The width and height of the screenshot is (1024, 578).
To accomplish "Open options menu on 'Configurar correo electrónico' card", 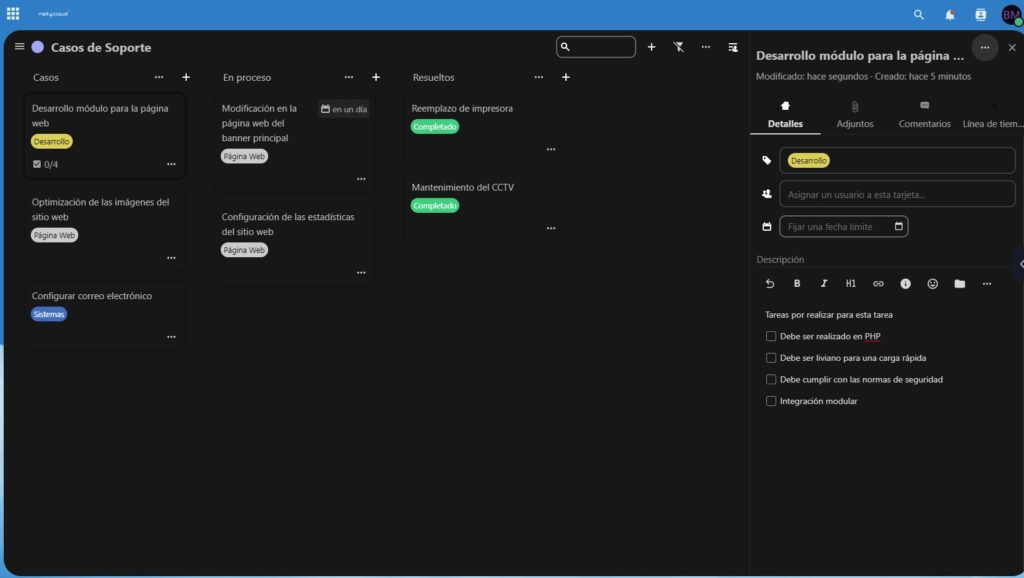I will (x=171, y=337).
